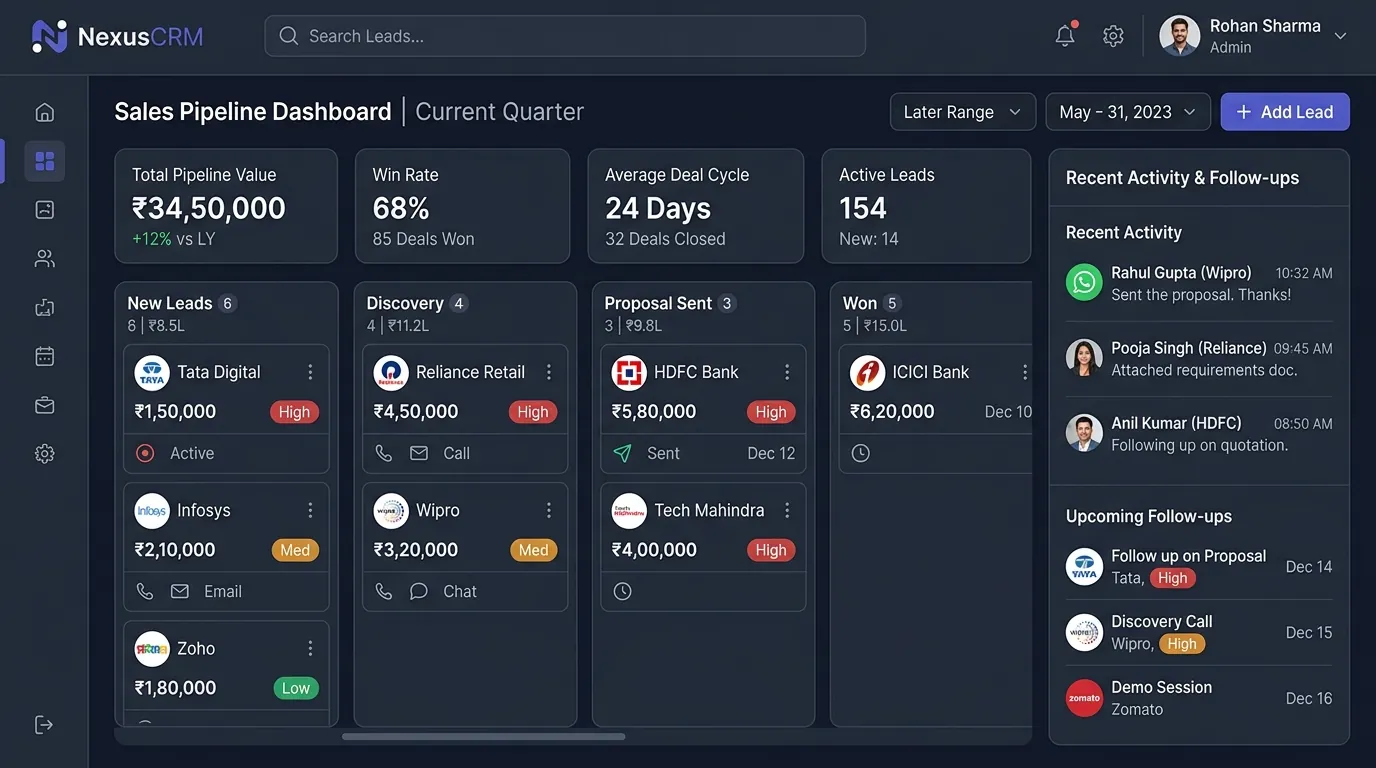The image size is (1376, 768).
Task: Click phone icon on Wipro card
Action: [384, 591]
